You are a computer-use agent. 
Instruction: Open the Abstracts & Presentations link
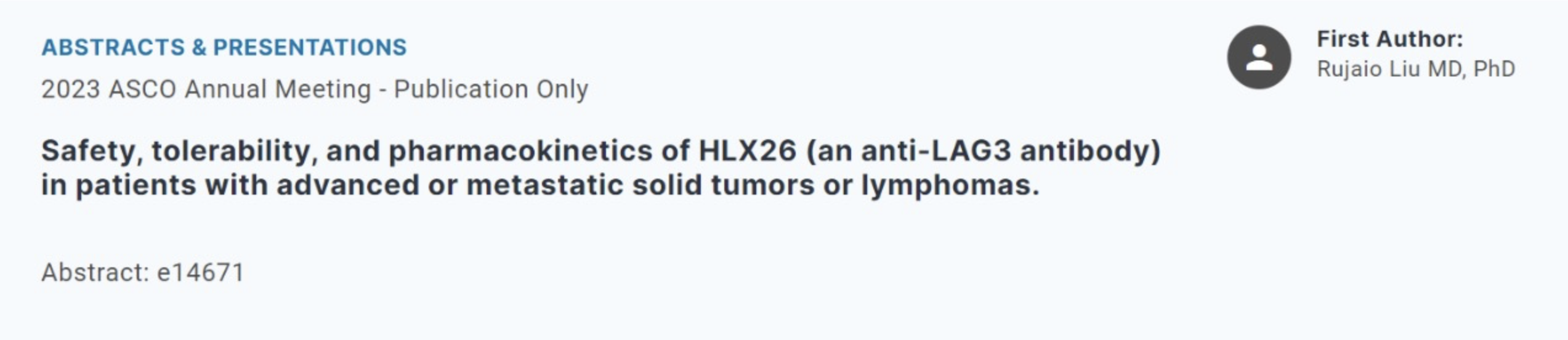224,47
